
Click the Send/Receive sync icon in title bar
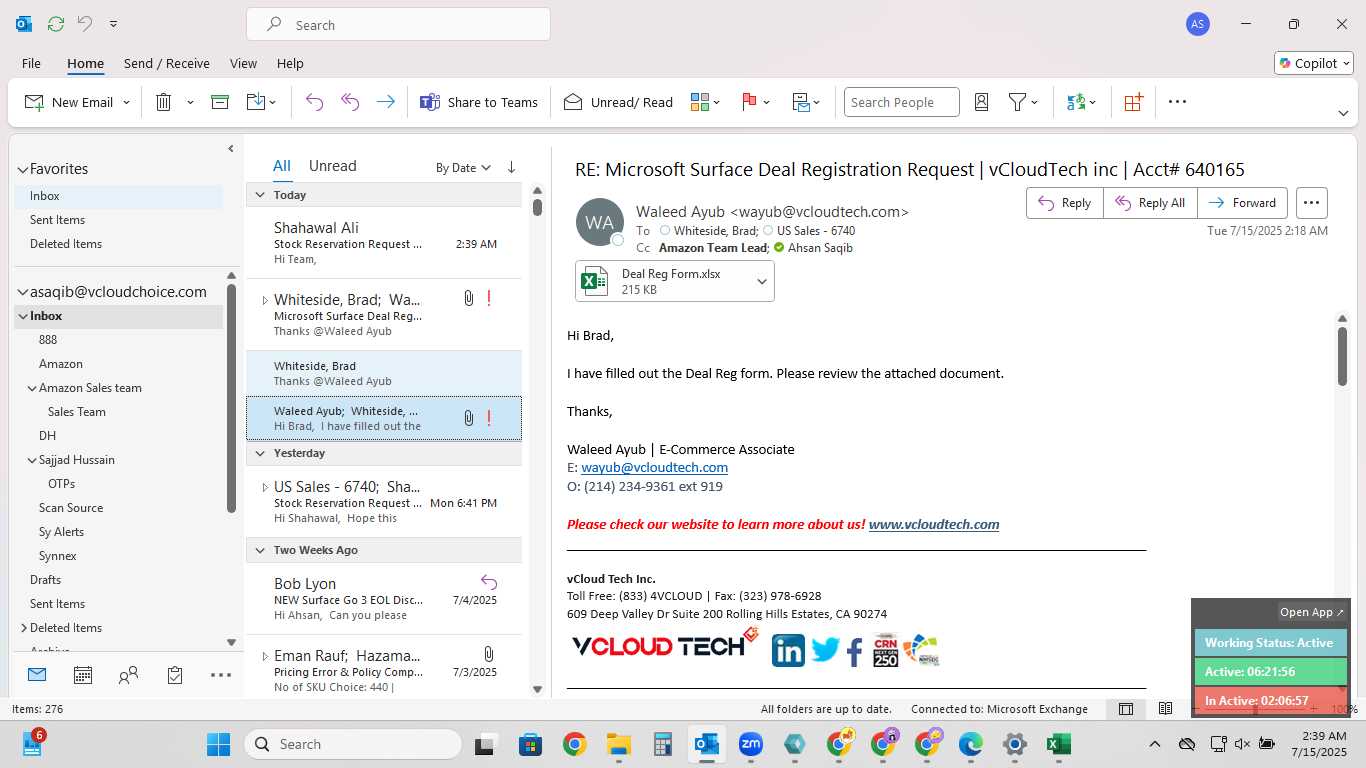(x=56, y=24)
